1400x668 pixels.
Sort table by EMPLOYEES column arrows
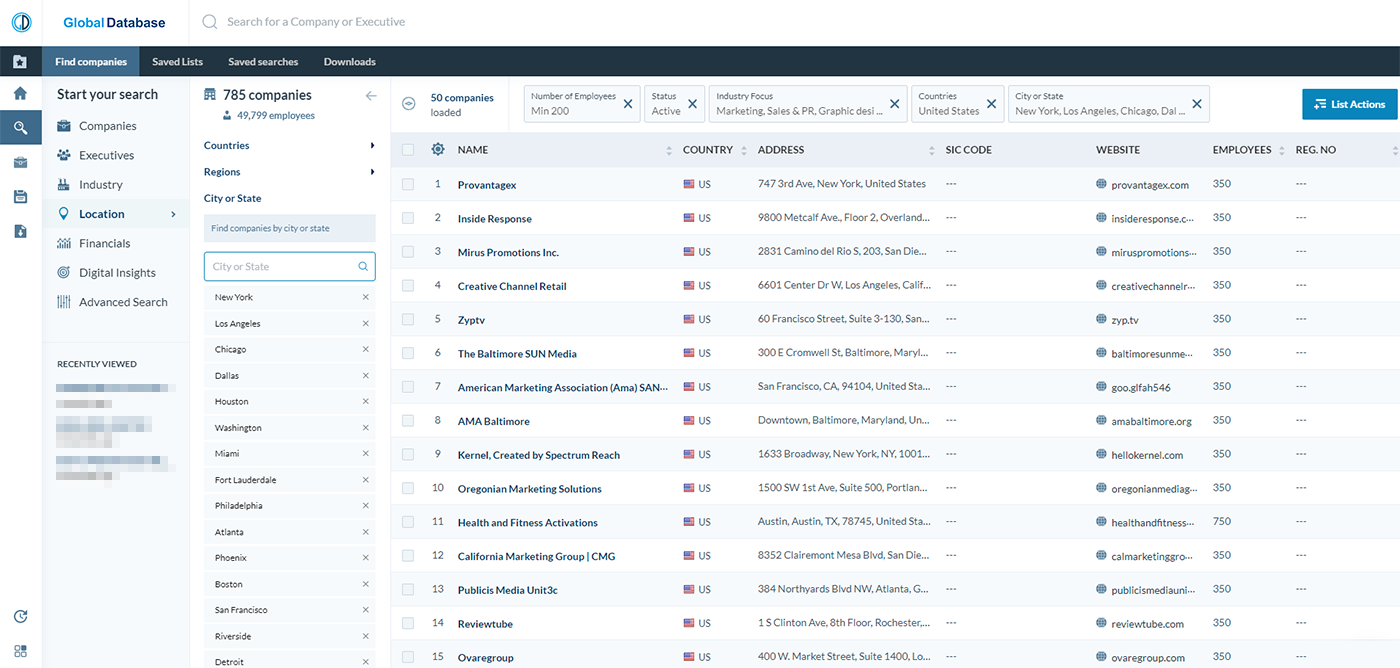(1282, 150)
